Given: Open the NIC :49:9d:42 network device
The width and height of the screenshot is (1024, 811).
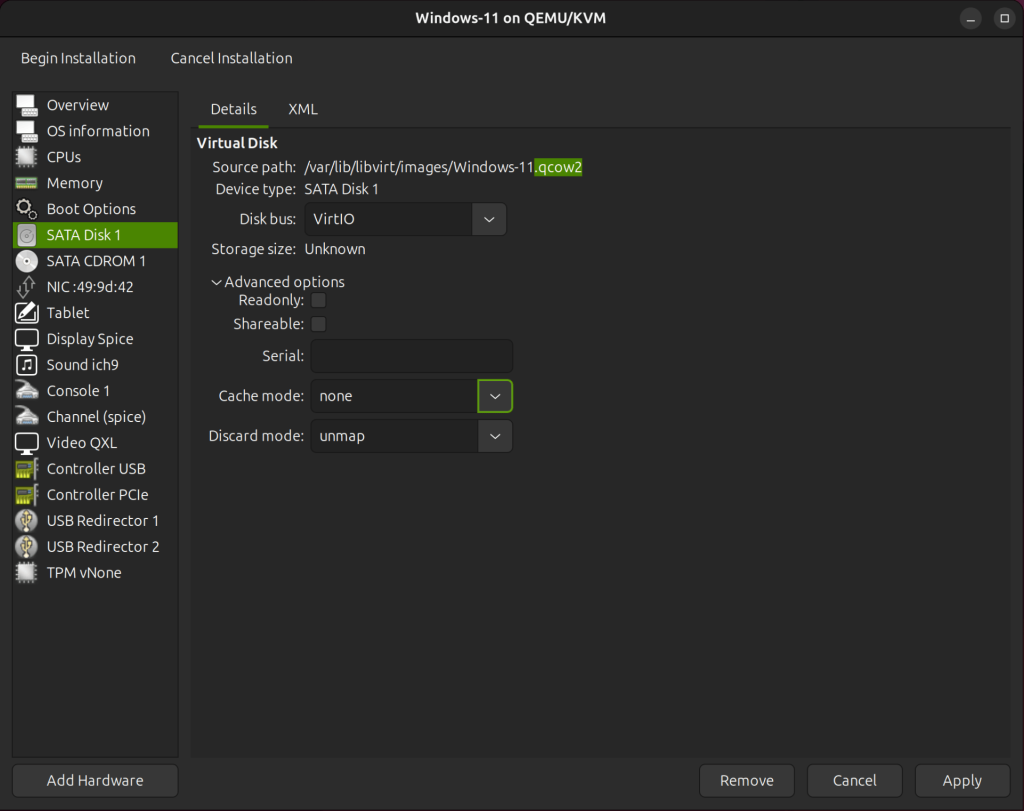Looking at the screenshot, I should [x=27, y=287].
